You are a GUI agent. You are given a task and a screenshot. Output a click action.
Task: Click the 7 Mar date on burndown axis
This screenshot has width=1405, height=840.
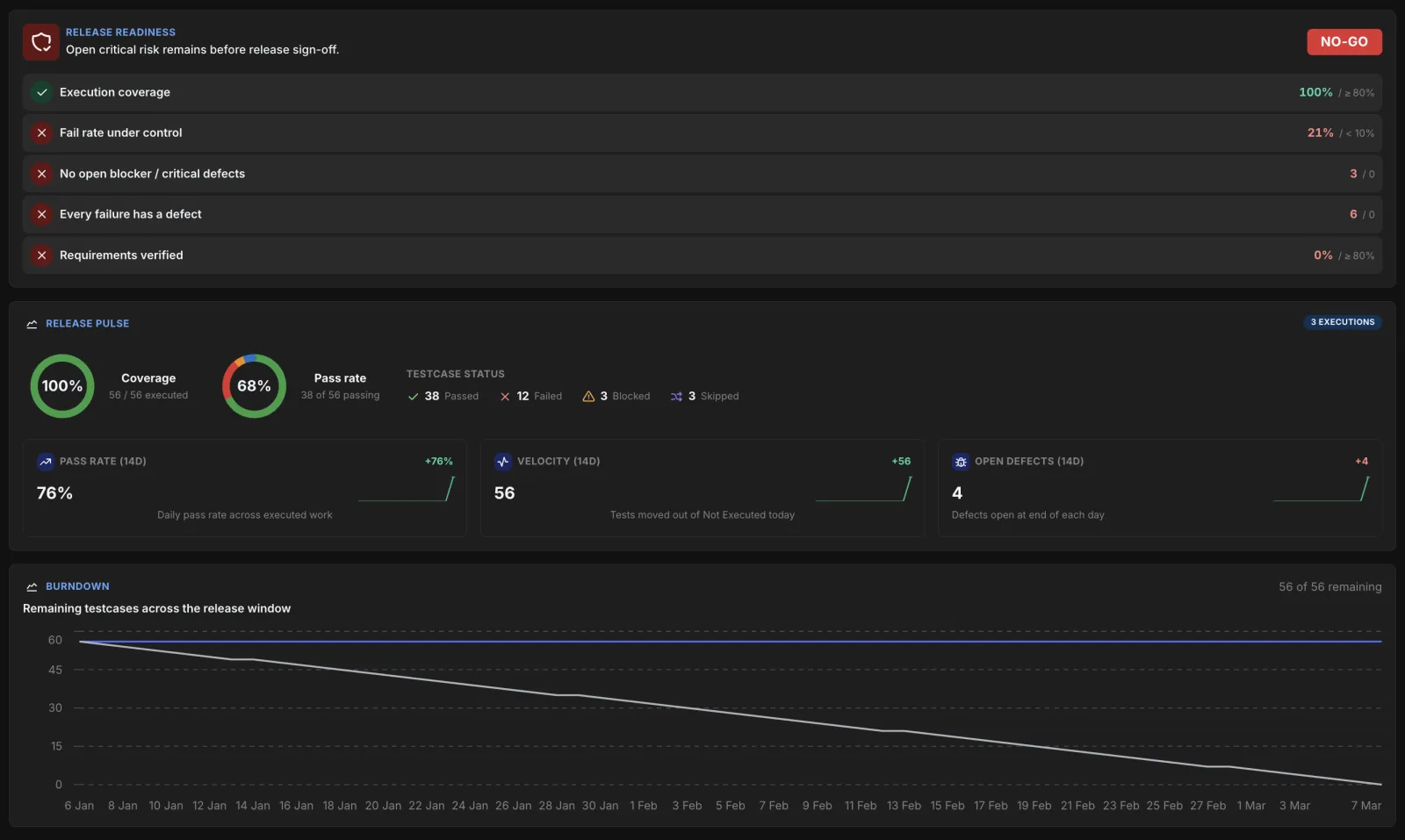tap(1365, 806)
